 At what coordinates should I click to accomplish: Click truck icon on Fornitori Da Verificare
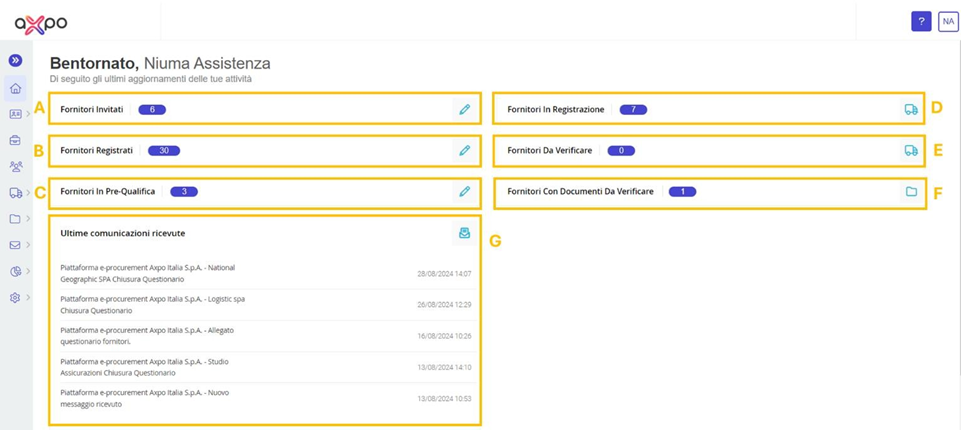click(x=911, y=150)
